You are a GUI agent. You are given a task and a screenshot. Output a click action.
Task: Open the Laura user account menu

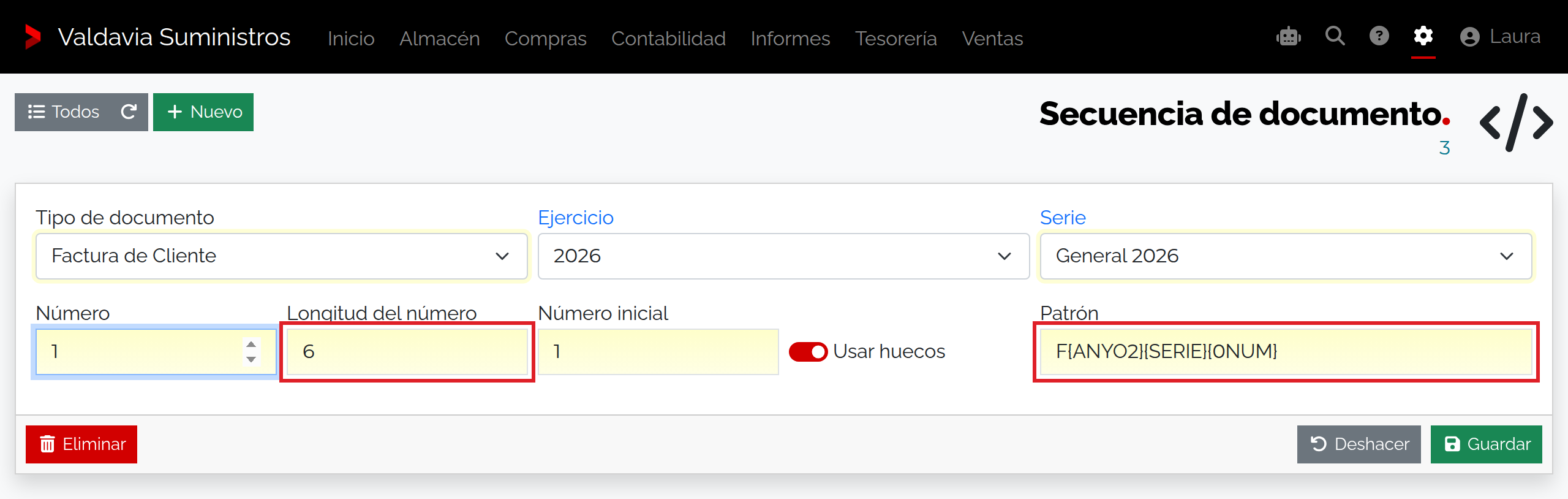click(1500, 37)
